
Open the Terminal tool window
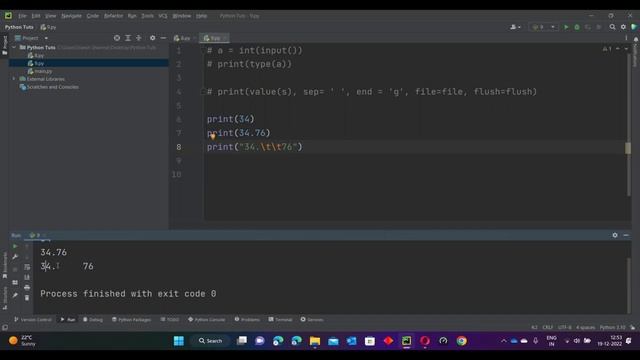[x=280, y=319]
